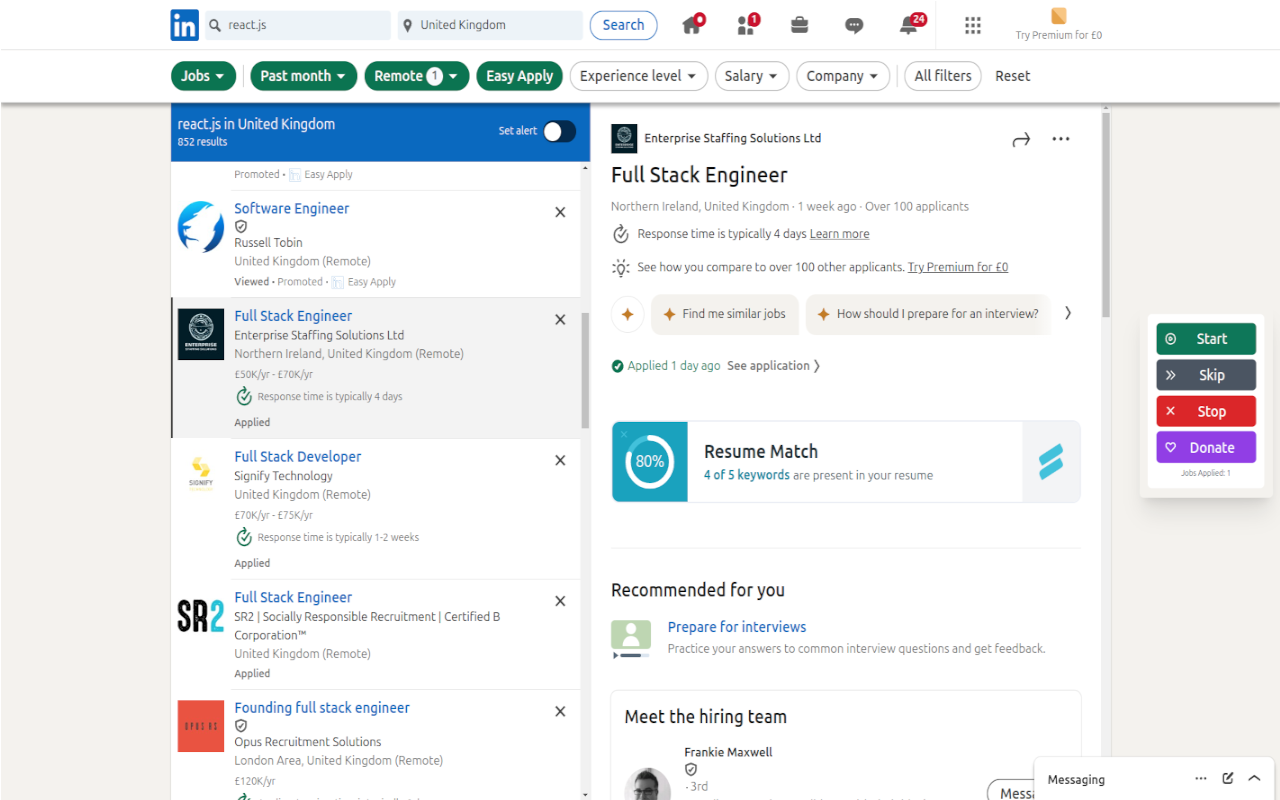Open the Salary filter dropdown

(x=752, y=76)
